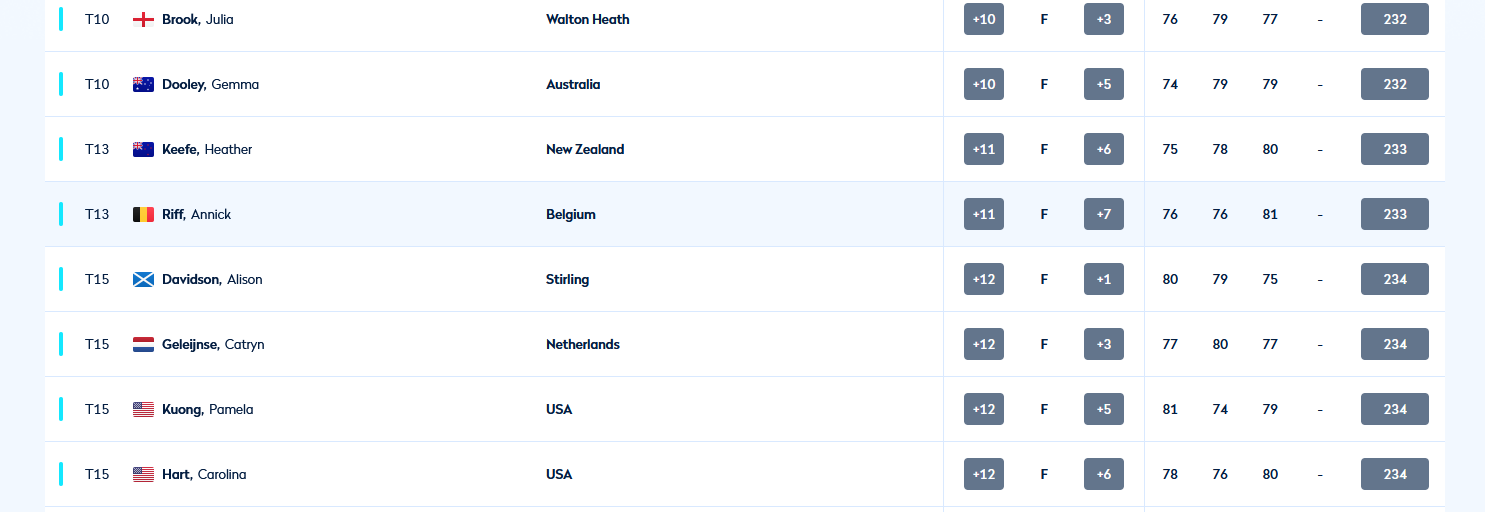Expand the Hart, Carolina leaderboard row

tap(745, 474)
